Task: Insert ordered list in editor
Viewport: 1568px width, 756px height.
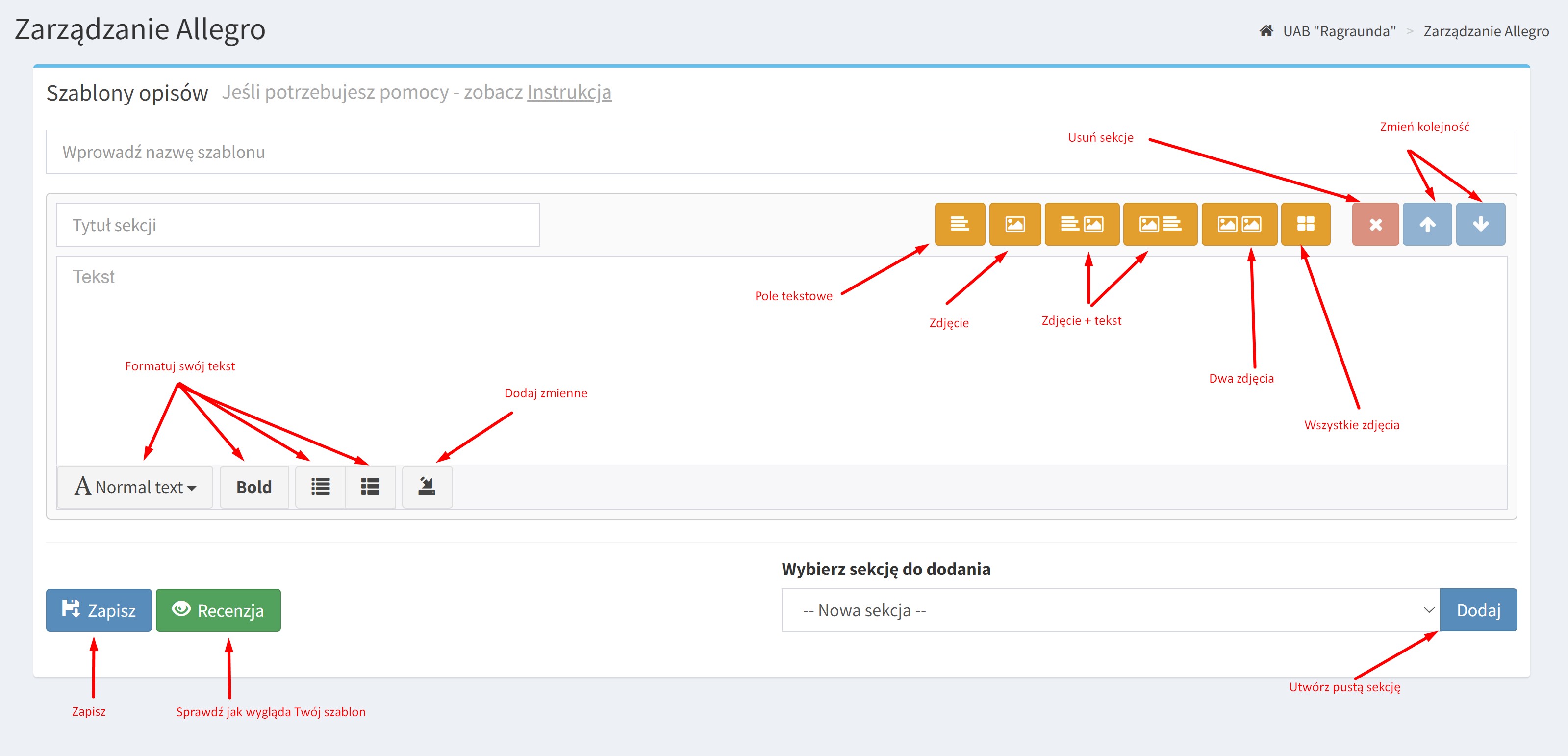Action: point(370,487)
